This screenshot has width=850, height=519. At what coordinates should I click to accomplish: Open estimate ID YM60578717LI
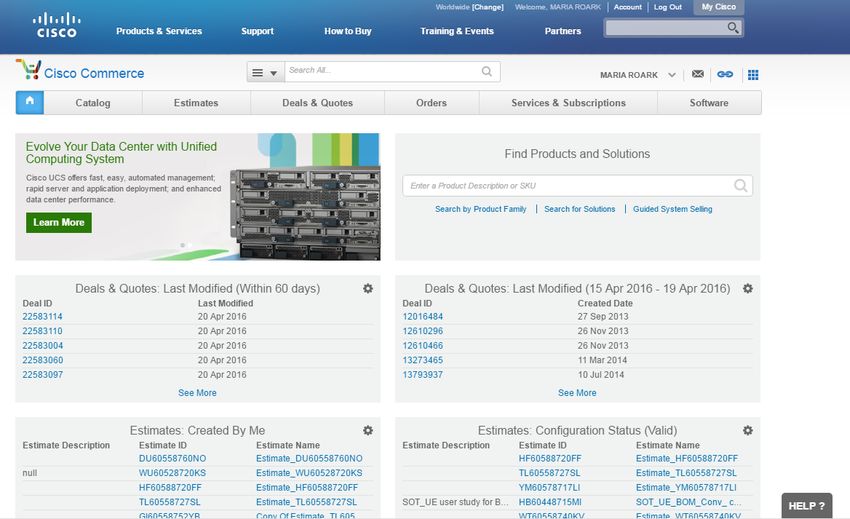pos(550,488)
